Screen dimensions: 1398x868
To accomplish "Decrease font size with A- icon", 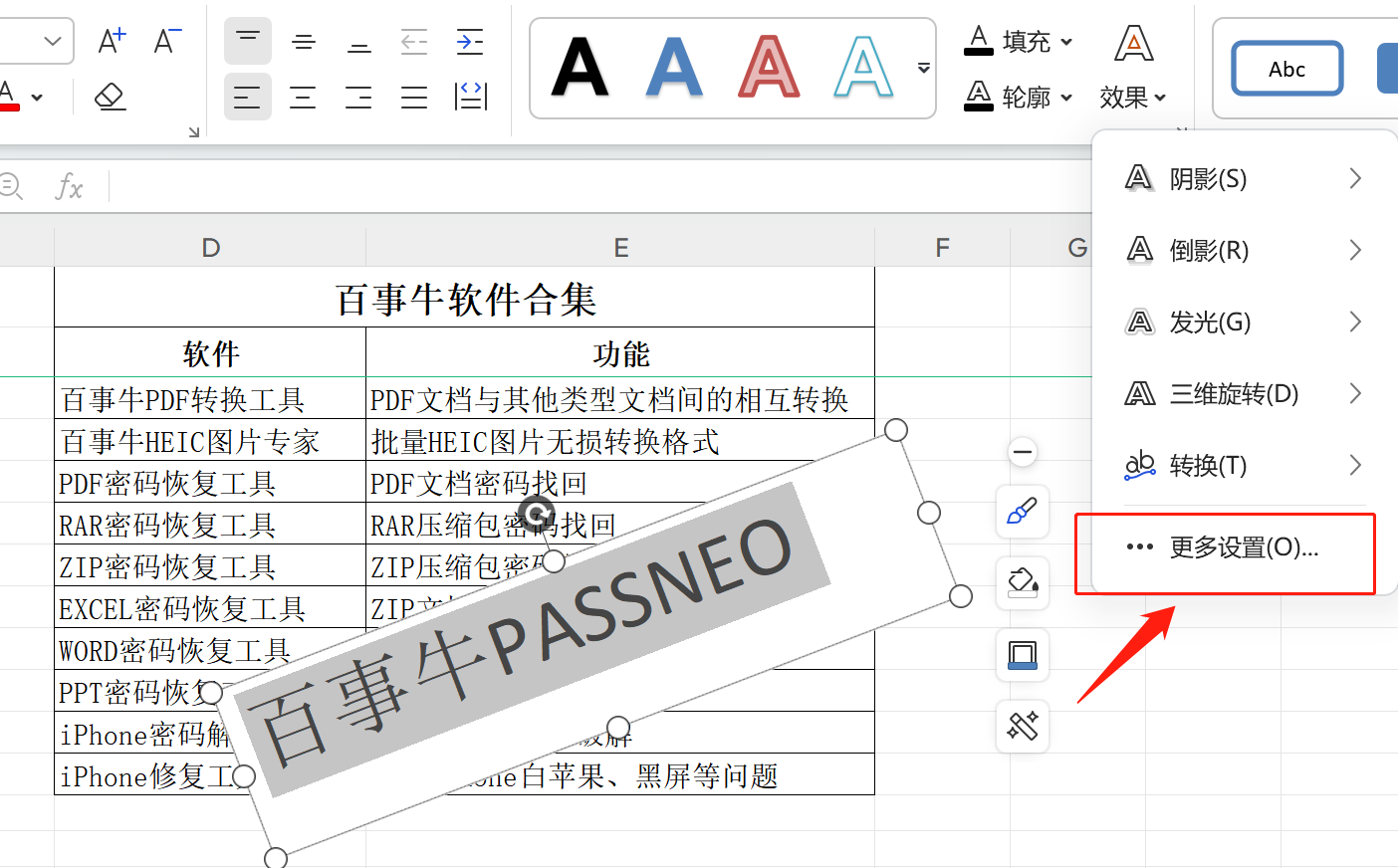I will point(168,41).
